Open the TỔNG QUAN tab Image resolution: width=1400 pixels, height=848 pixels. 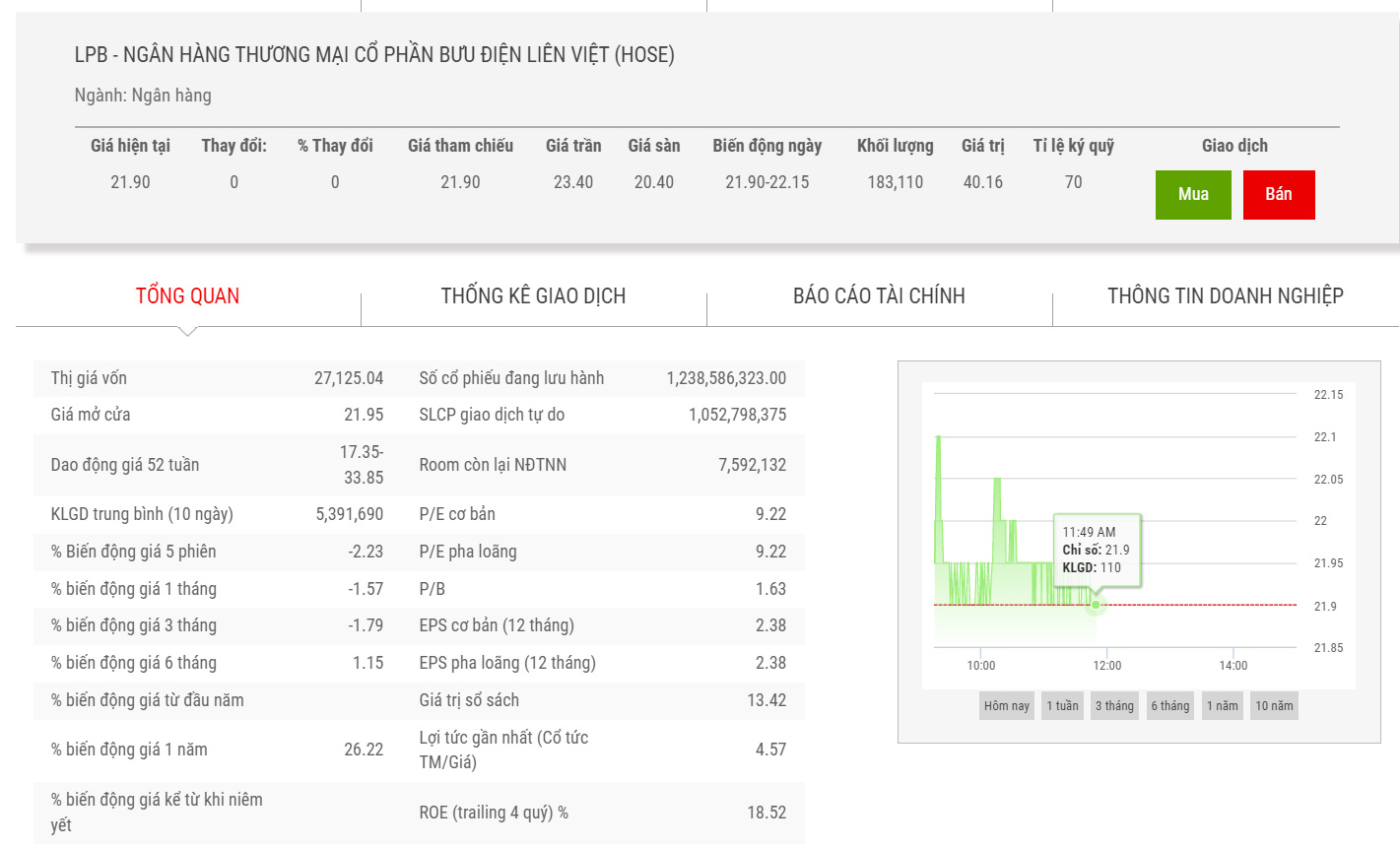point(187,295)
